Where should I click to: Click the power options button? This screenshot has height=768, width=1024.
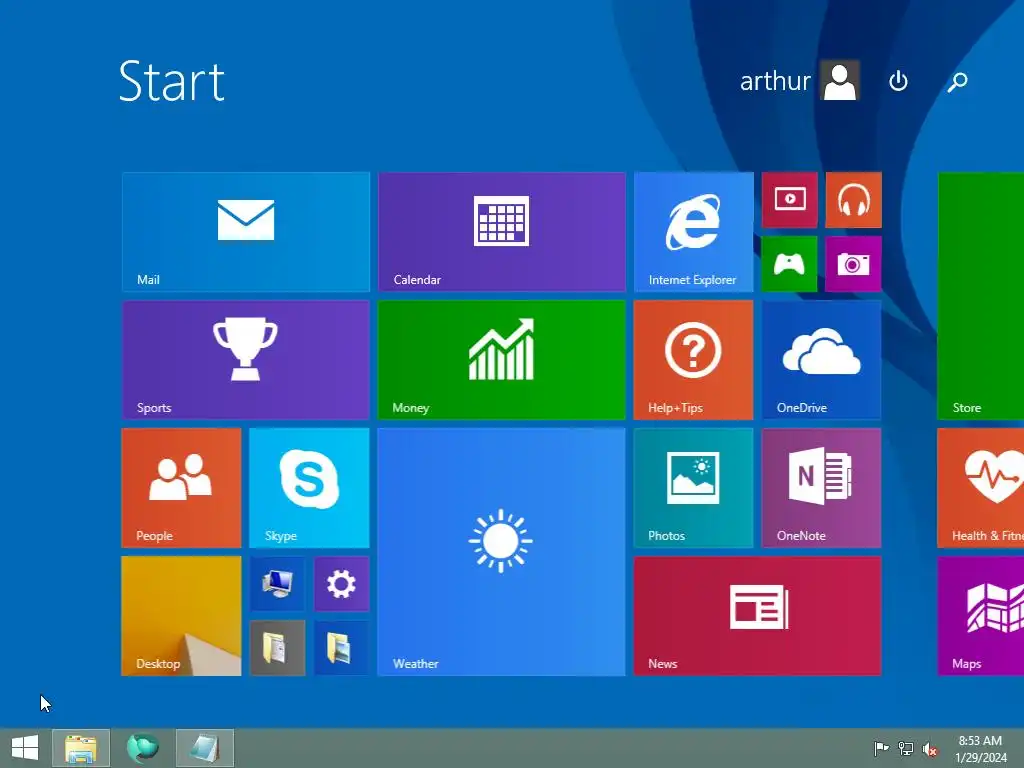click(x=899, y=81)
